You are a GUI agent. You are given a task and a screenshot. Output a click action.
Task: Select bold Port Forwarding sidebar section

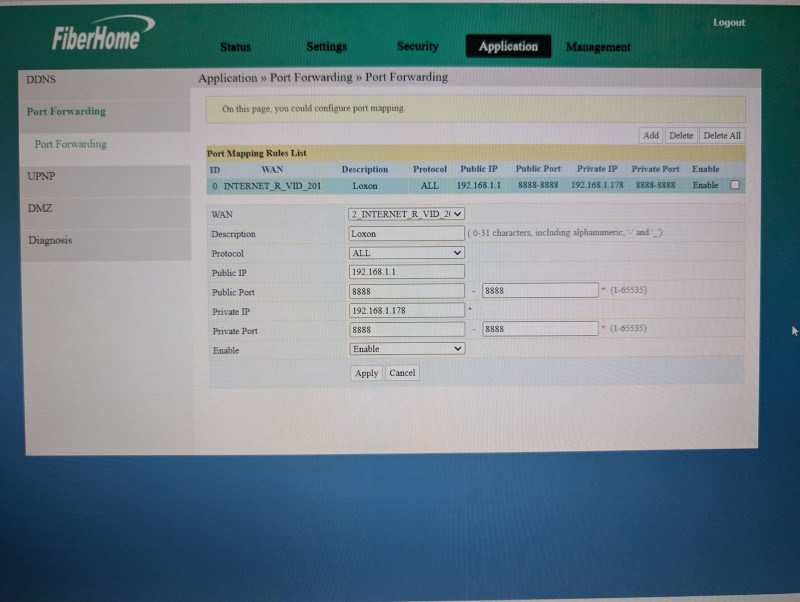tap(66, 111)
